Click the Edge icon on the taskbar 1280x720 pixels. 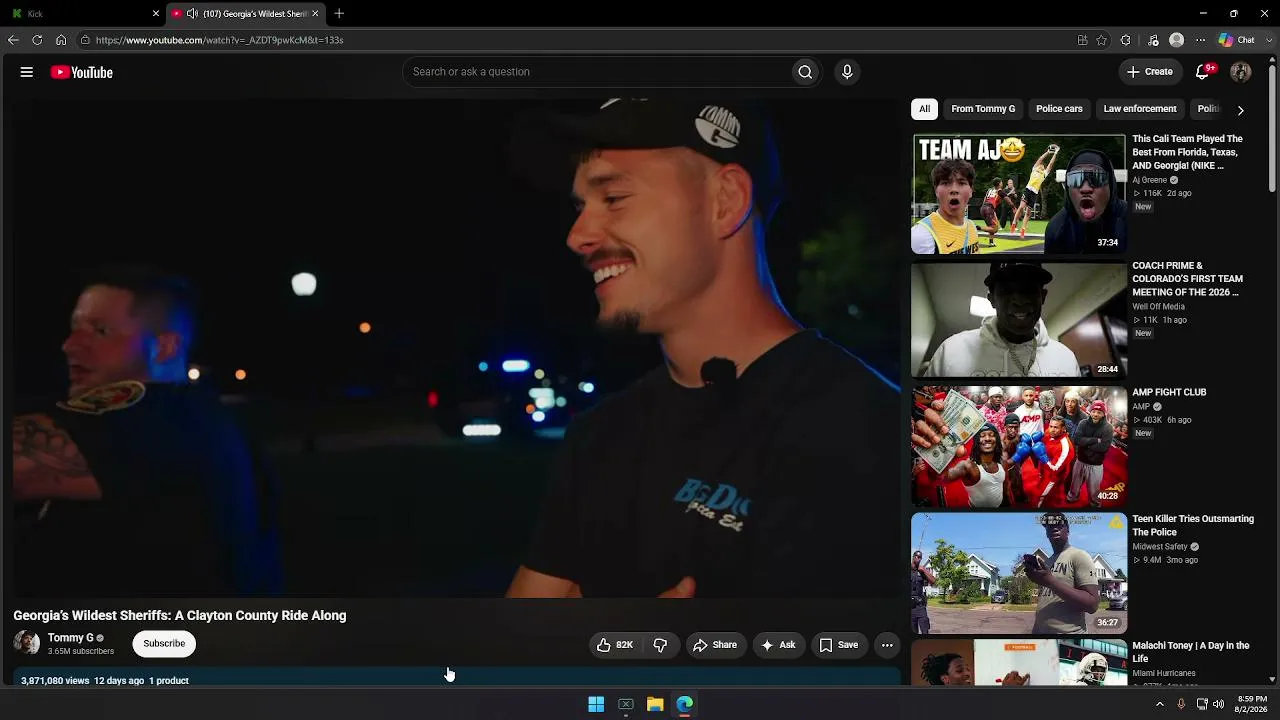tap(685, 705)
